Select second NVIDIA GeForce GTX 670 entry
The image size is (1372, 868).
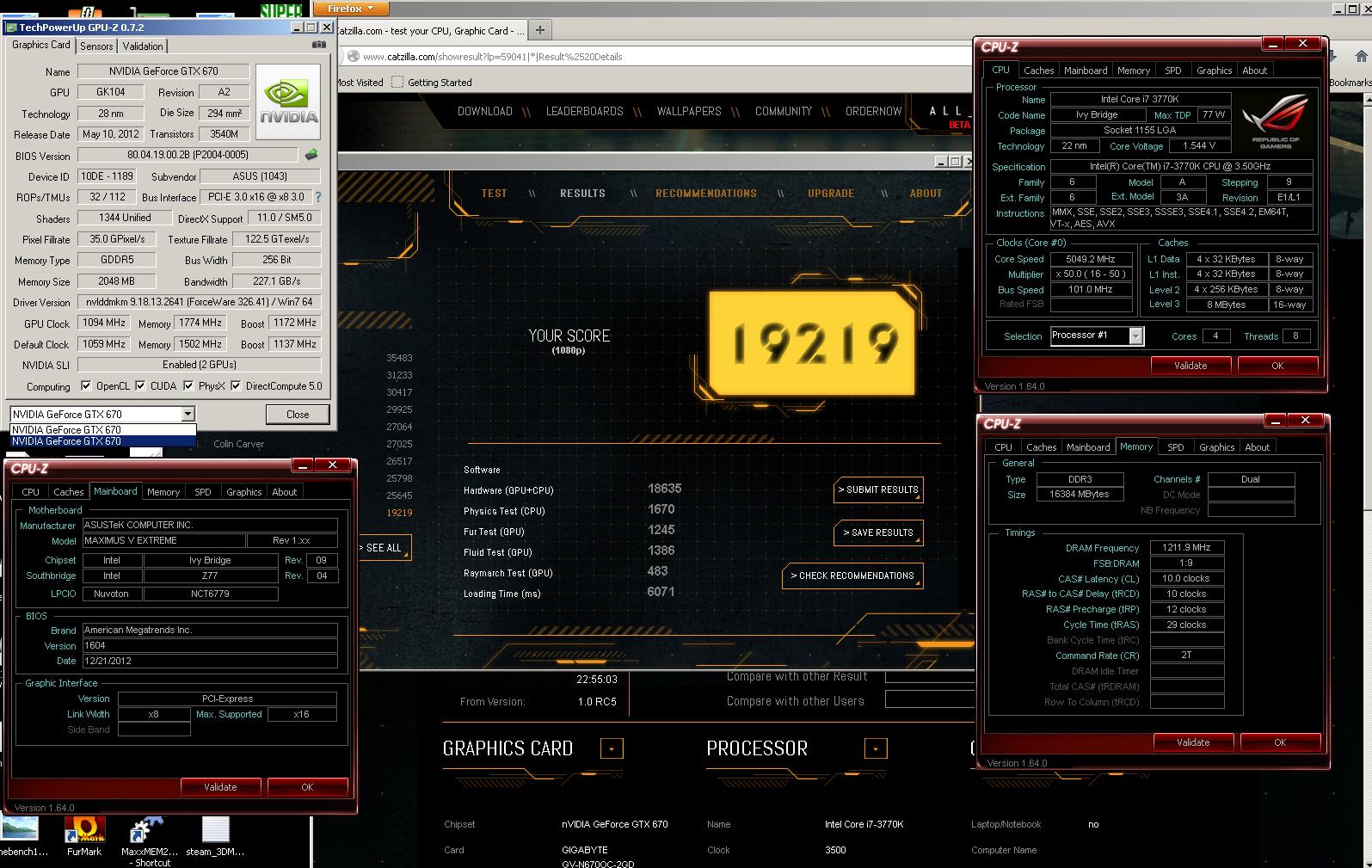(x=102, y=441)
